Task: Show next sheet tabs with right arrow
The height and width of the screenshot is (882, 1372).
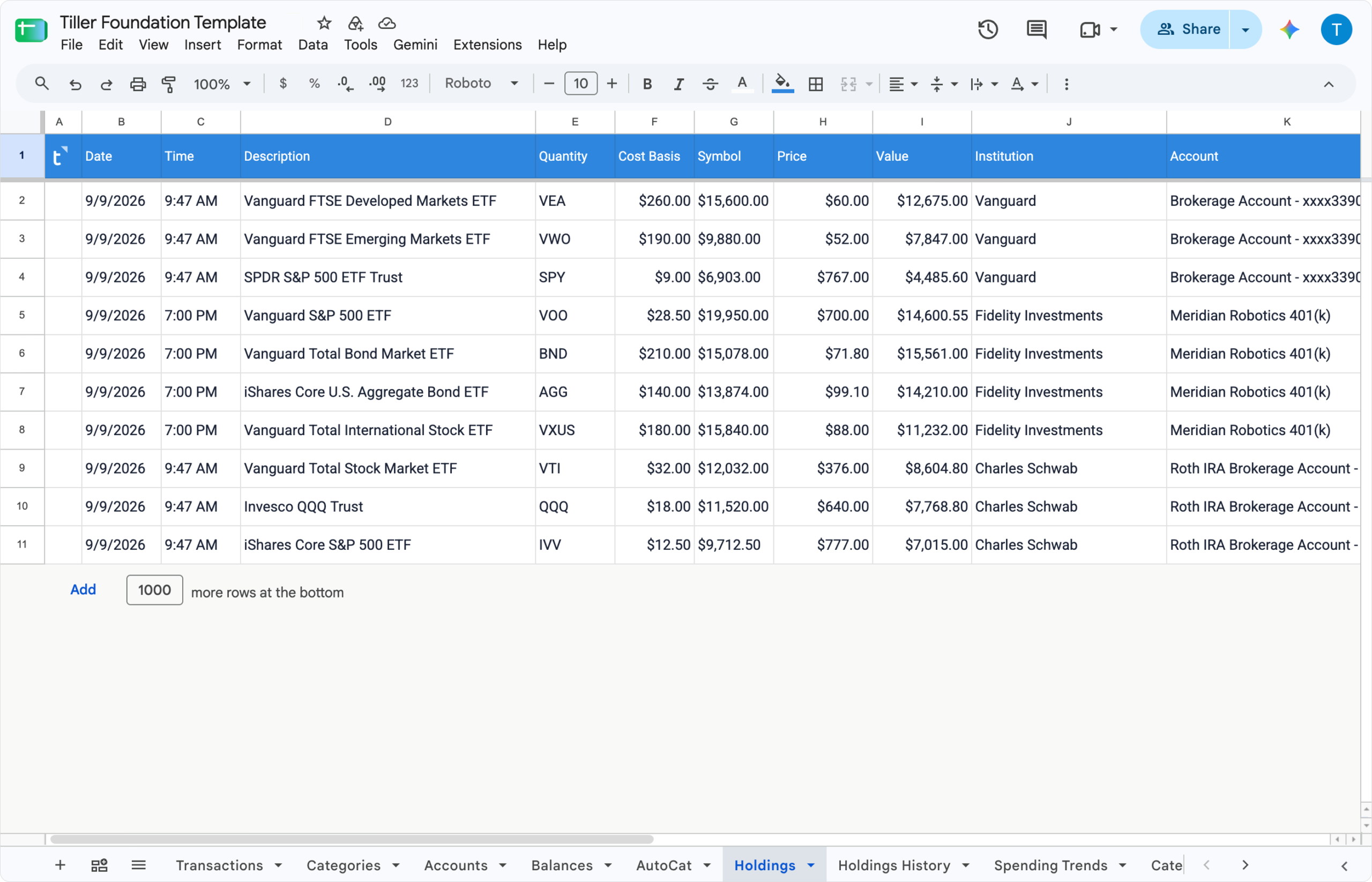Action: (x=1245, y=865)
